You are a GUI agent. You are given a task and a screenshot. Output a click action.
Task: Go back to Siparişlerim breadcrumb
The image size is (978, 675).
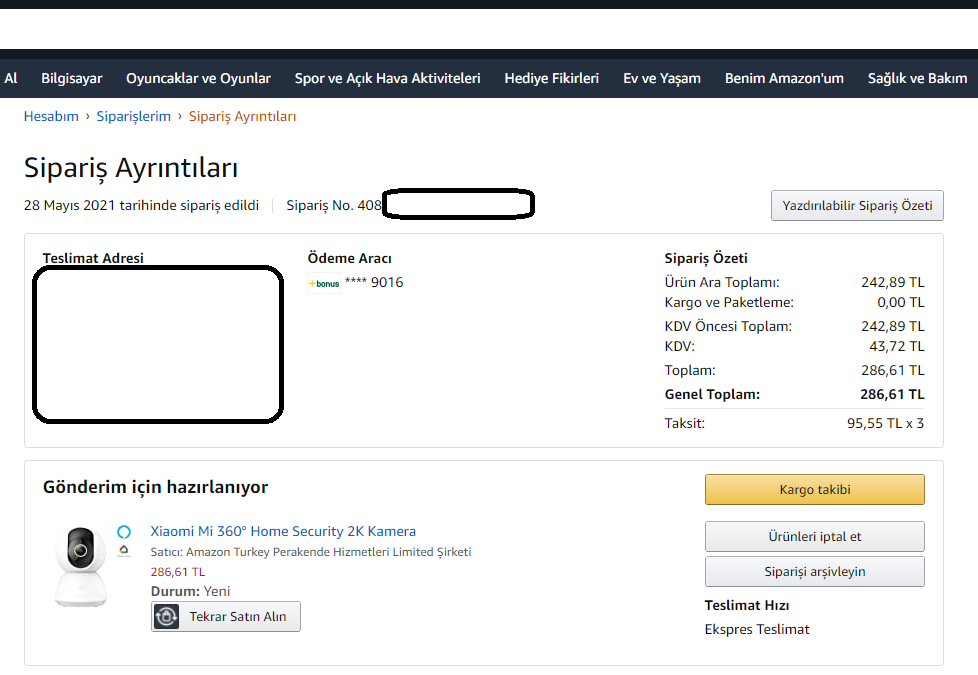[x=133, y=116]
